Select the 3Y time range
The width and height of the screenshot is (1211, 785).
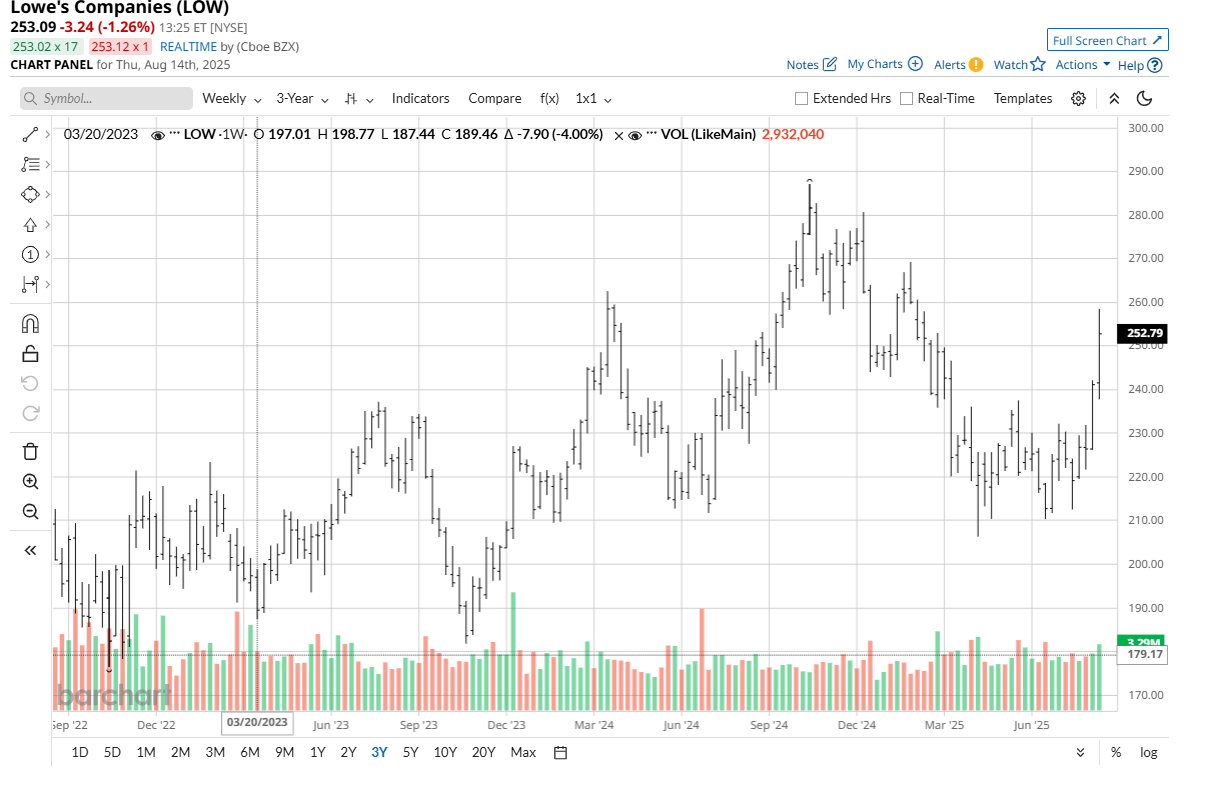379,752
